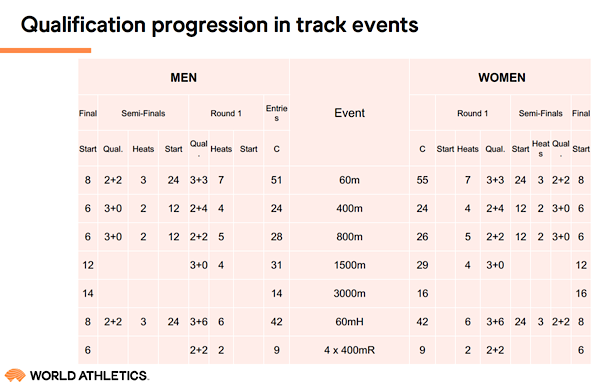Select the 400m event row label
600x389 pixels.
(349, 208)
